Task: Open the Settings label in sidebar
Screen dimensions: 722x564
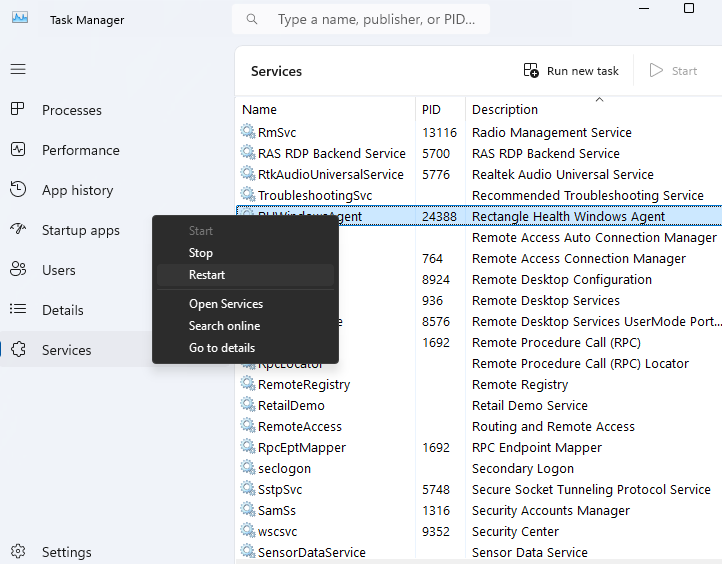Action: (x=67, y=552)
